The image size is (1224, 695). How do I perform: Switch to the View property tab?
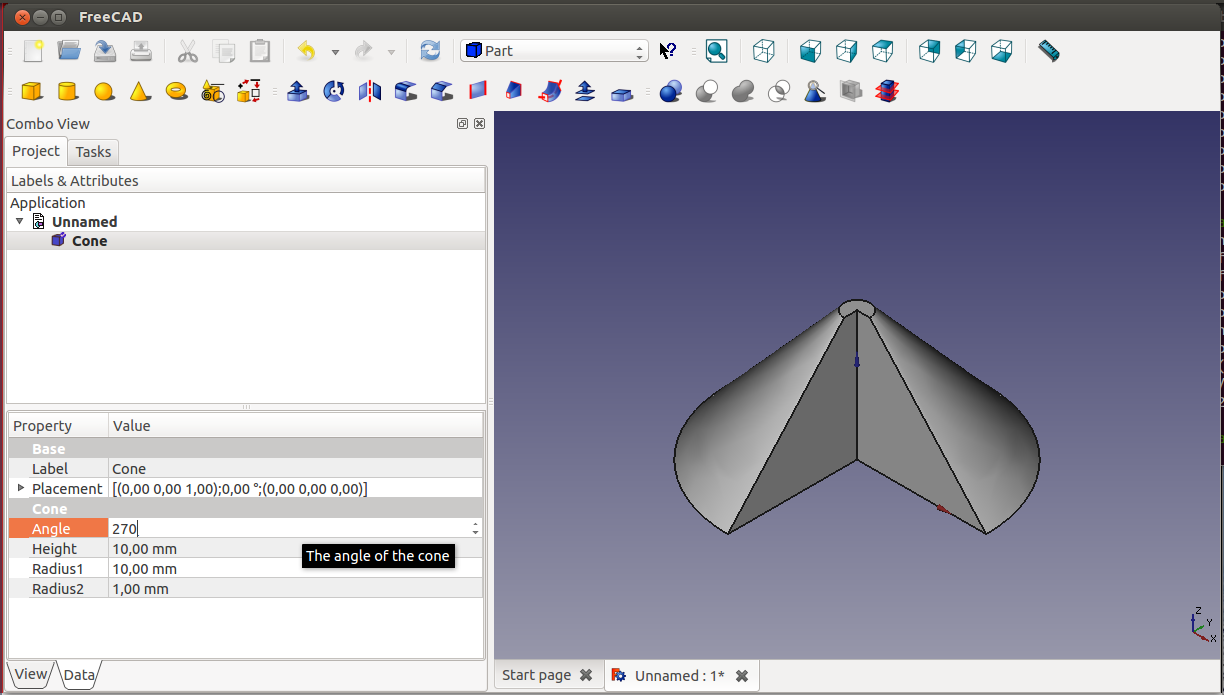(30, 674)
